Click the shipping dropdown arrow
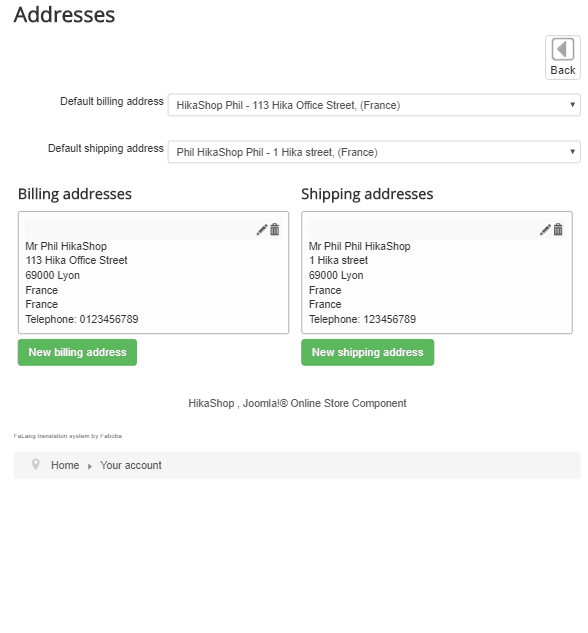 pos(572,152)
